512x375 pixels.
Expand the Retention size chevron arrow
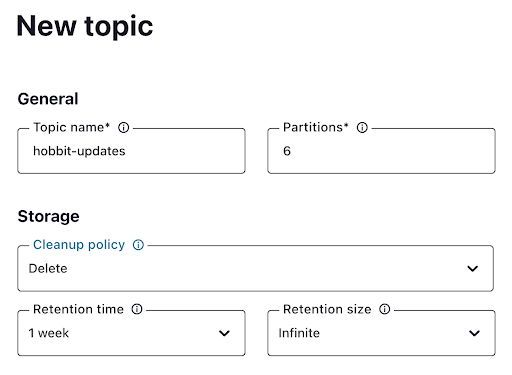coord(474,333)
